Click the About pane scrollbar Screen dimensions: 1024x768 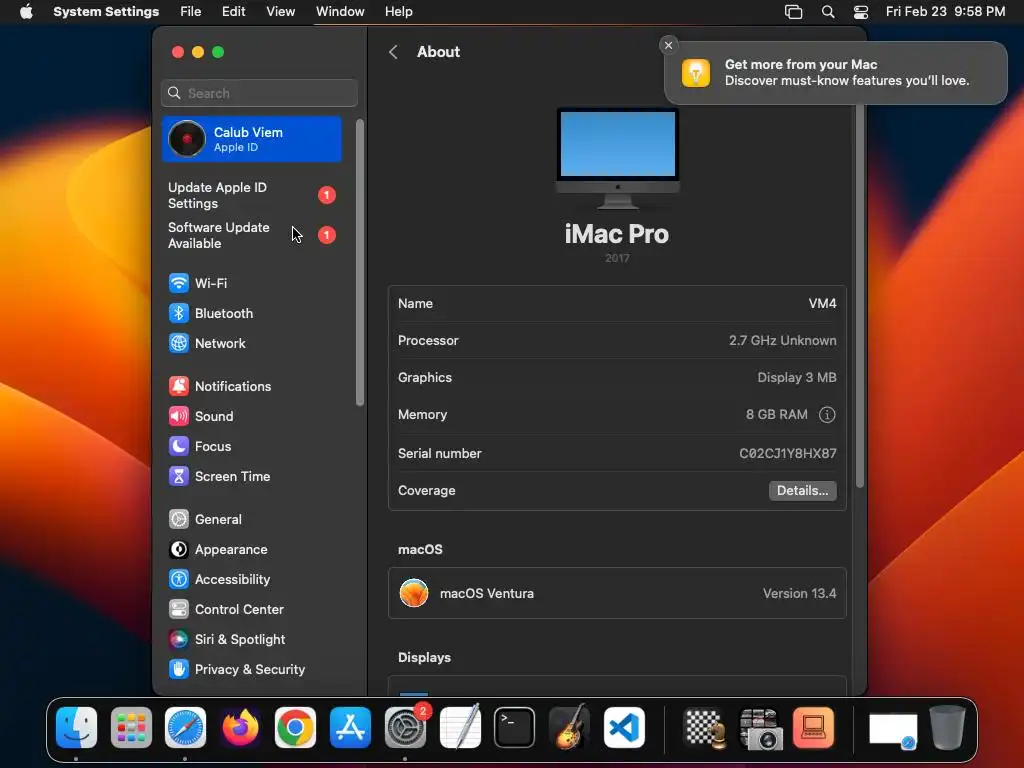coord(860,295)
